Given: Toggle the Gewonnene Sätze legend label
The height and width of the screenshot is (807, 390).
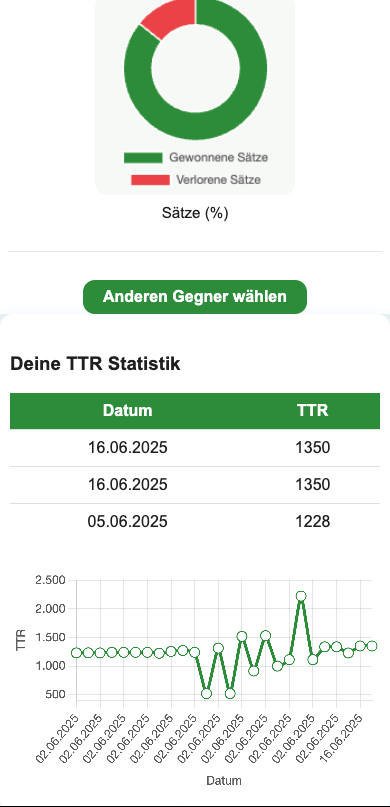Looking at the screenshot, I should pyautogui.click(x=219, y=157).
